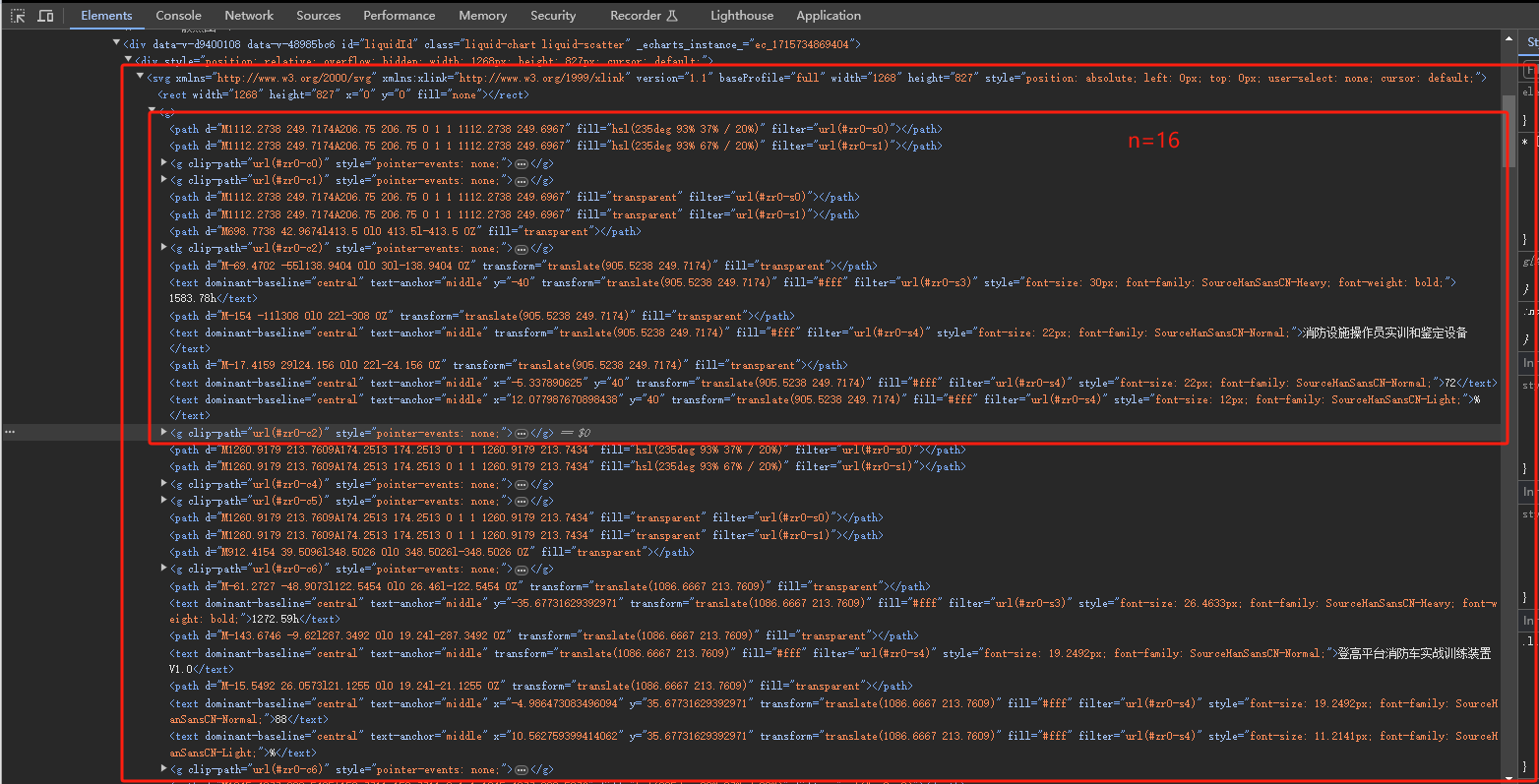Switch to the Lighthouse tab
Screen dimensions: 1539x784
pos(742,16)
